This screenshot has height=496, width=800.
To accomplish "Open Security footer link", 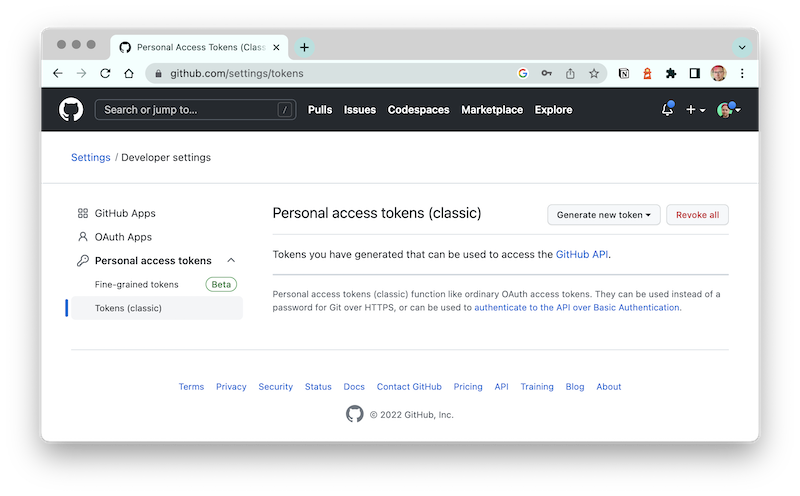I will click(276, 386).
